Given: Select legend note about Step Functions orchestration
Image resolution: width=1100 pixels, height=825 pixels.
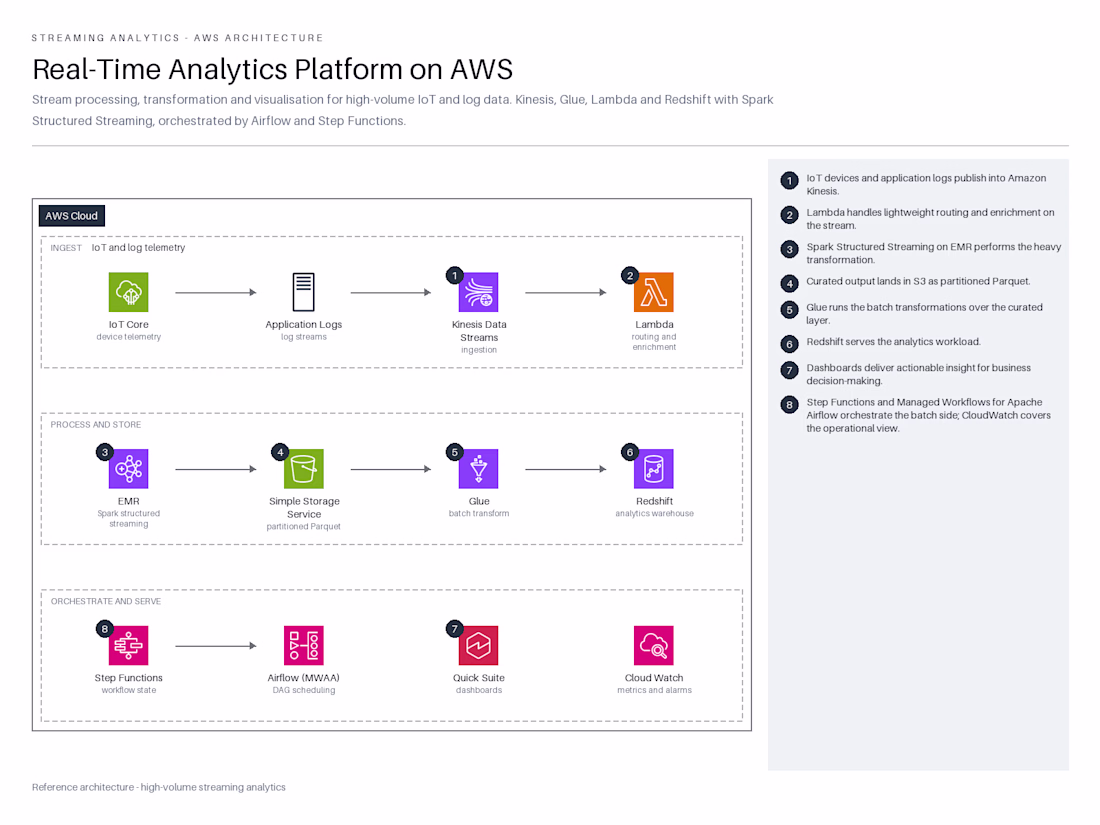Looking at the screenshot, I should point(929,415).
